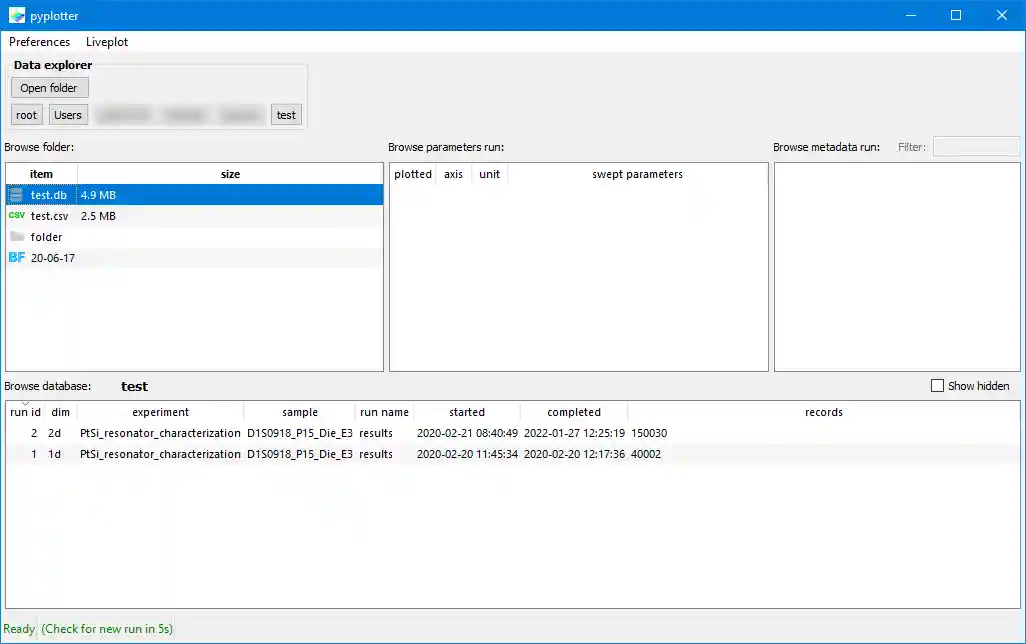Click the CSV icon beside test.csv
The width and height of the screenshot is (1026, 644).
[x=16, y=216]
